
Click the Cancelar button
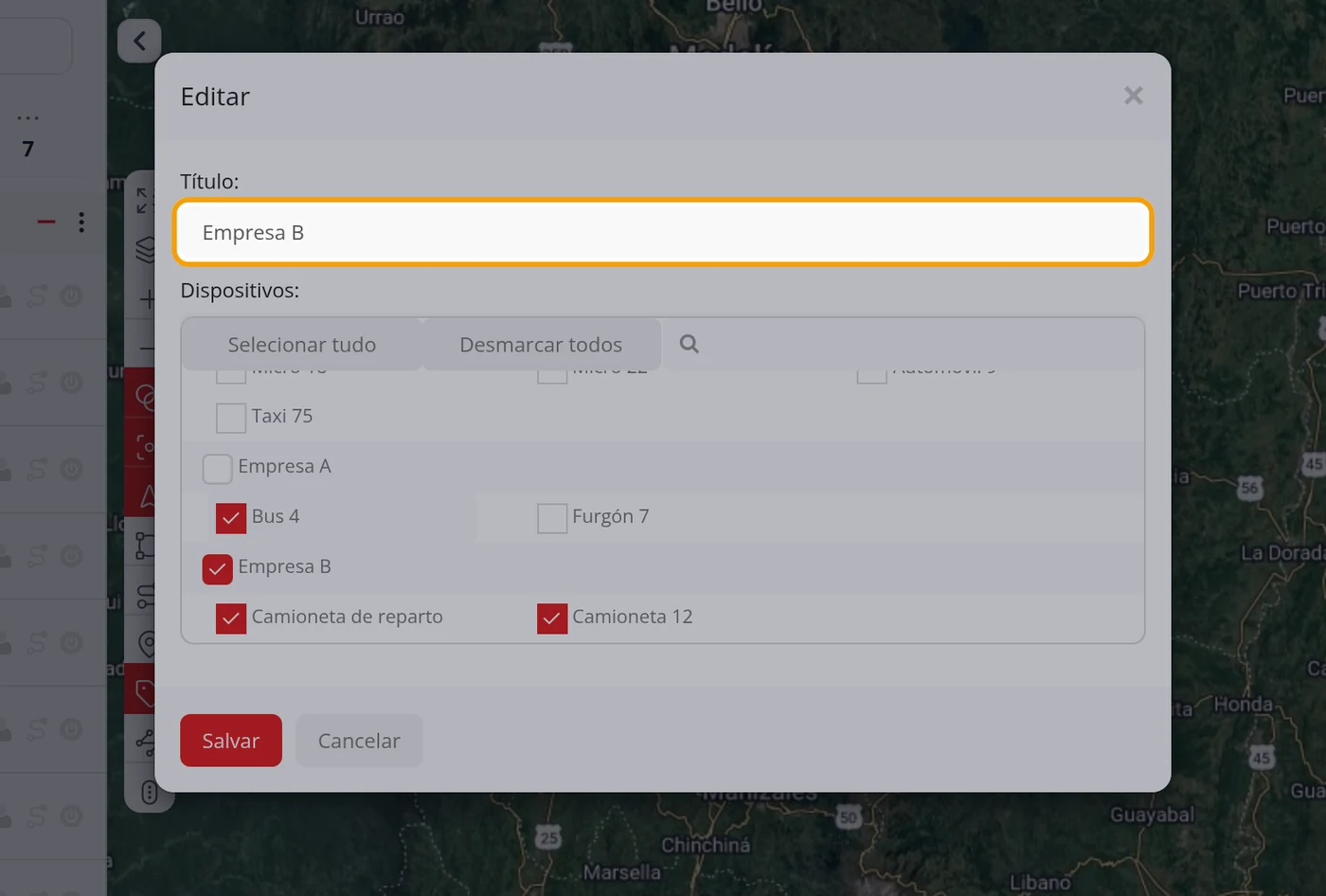tap(359, 741)
